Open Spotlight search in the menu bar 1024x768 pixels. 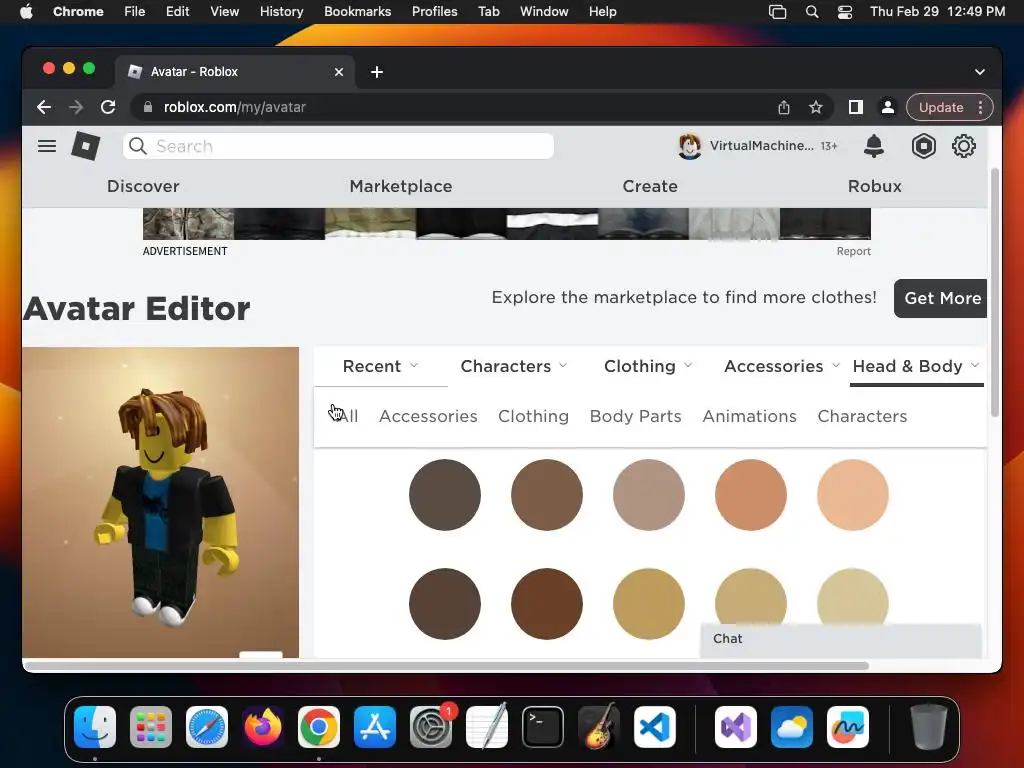[812, 12]
